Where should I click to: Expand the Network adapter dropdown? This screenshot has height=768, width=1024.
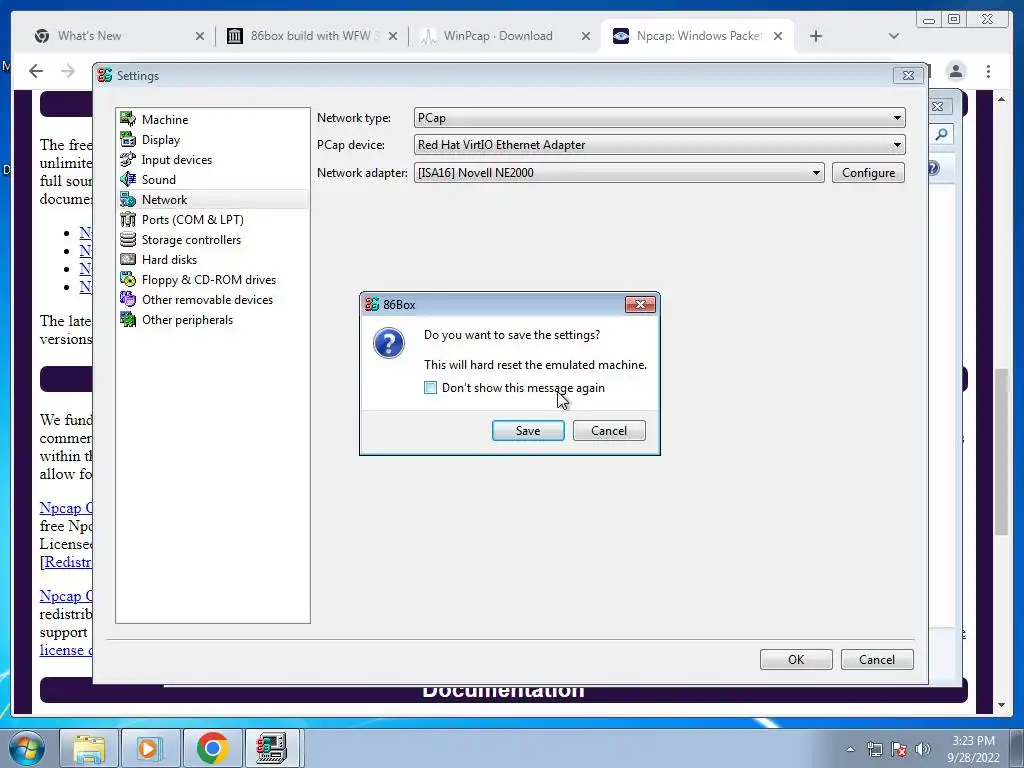[816, 173]
